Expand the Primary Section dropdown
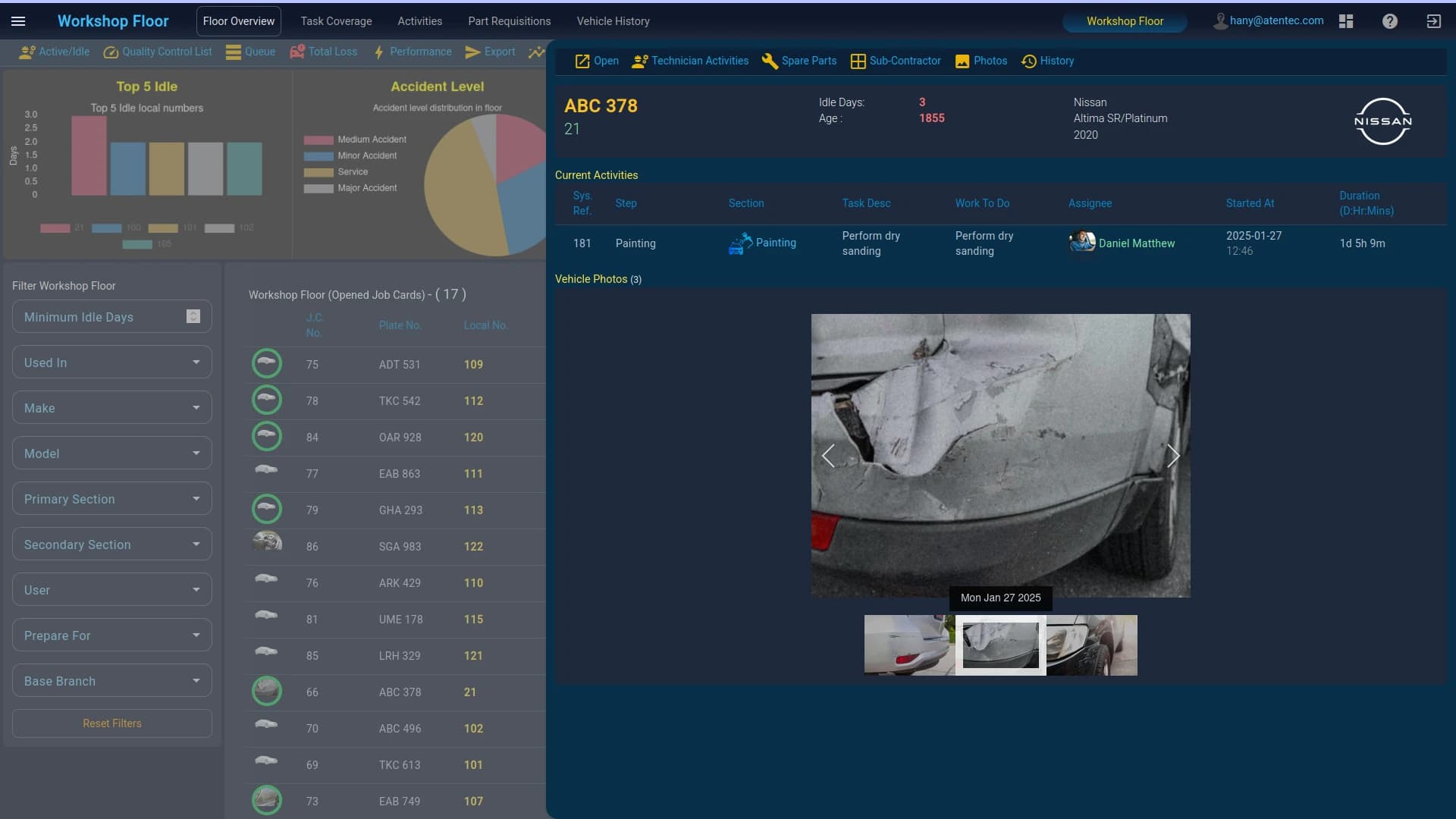 pyautogui.click(x=112, y=499)
